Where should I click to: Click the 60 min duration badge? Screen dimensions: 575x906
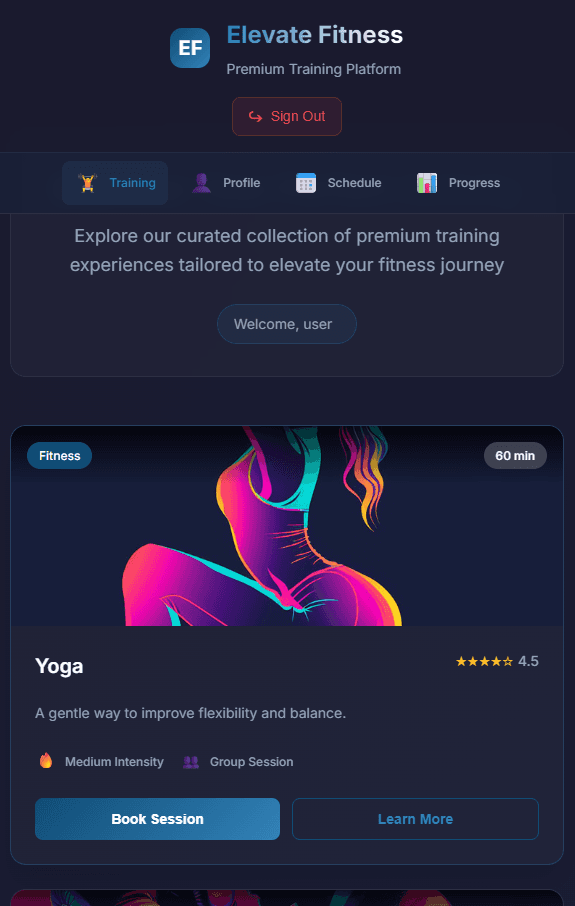tap(515, 455)
